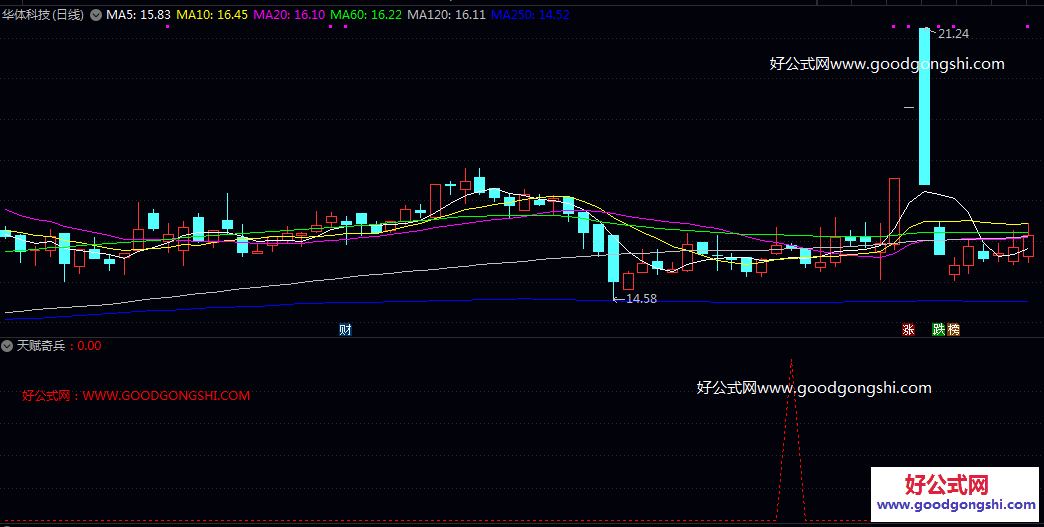Select the tall cyan candlestick near 21.24
Image resolution: width=1044 pixels, height=527 pixels.
tap(924, 106)
